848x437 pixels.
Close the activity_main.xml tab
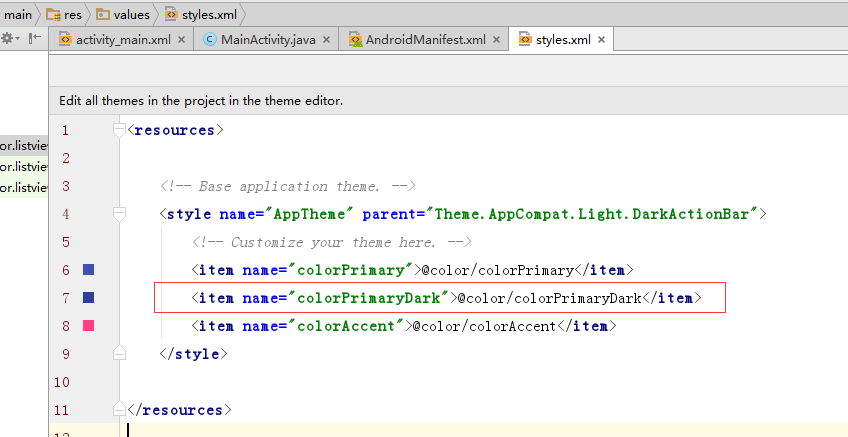tap(181, 39)
